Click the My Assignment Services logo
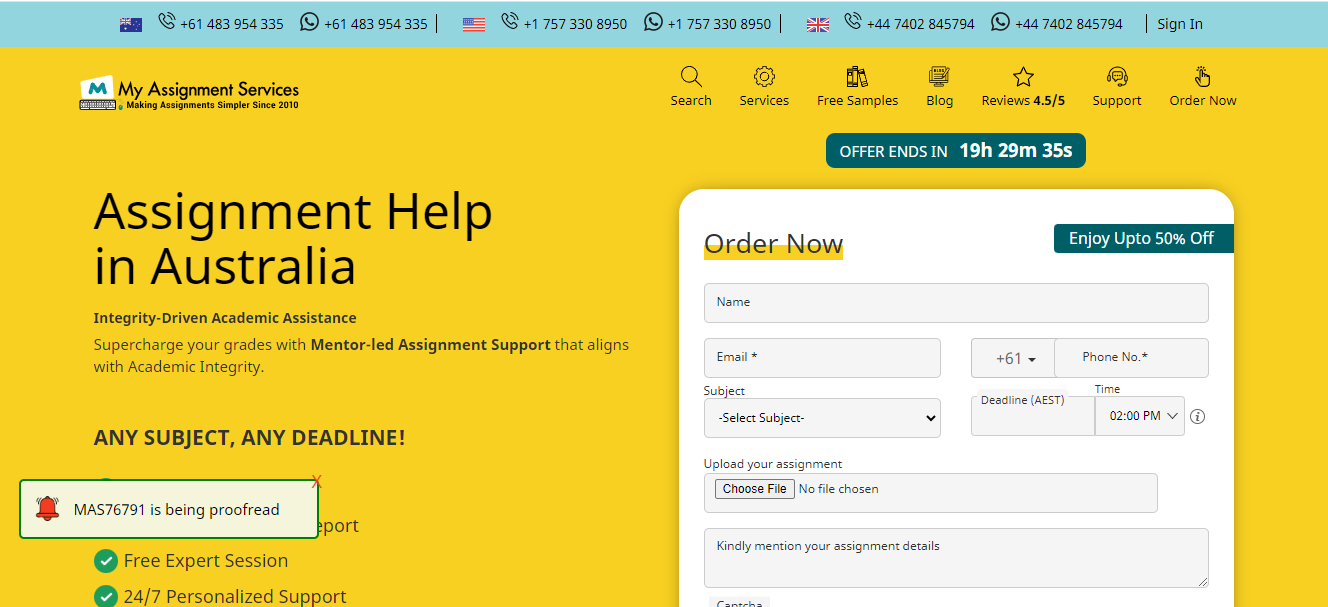The image size is (1328, 607). tap(190, 93)
